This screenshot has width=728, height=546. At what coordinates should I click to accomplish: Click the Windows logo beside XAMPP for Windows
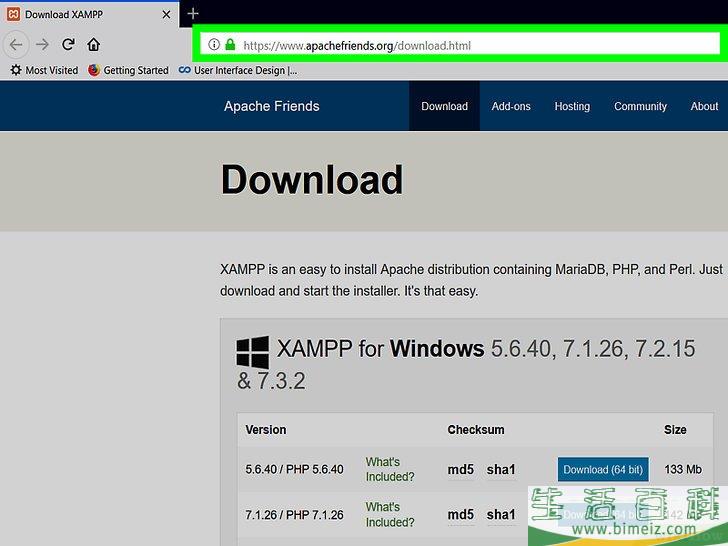click(252, 351)
